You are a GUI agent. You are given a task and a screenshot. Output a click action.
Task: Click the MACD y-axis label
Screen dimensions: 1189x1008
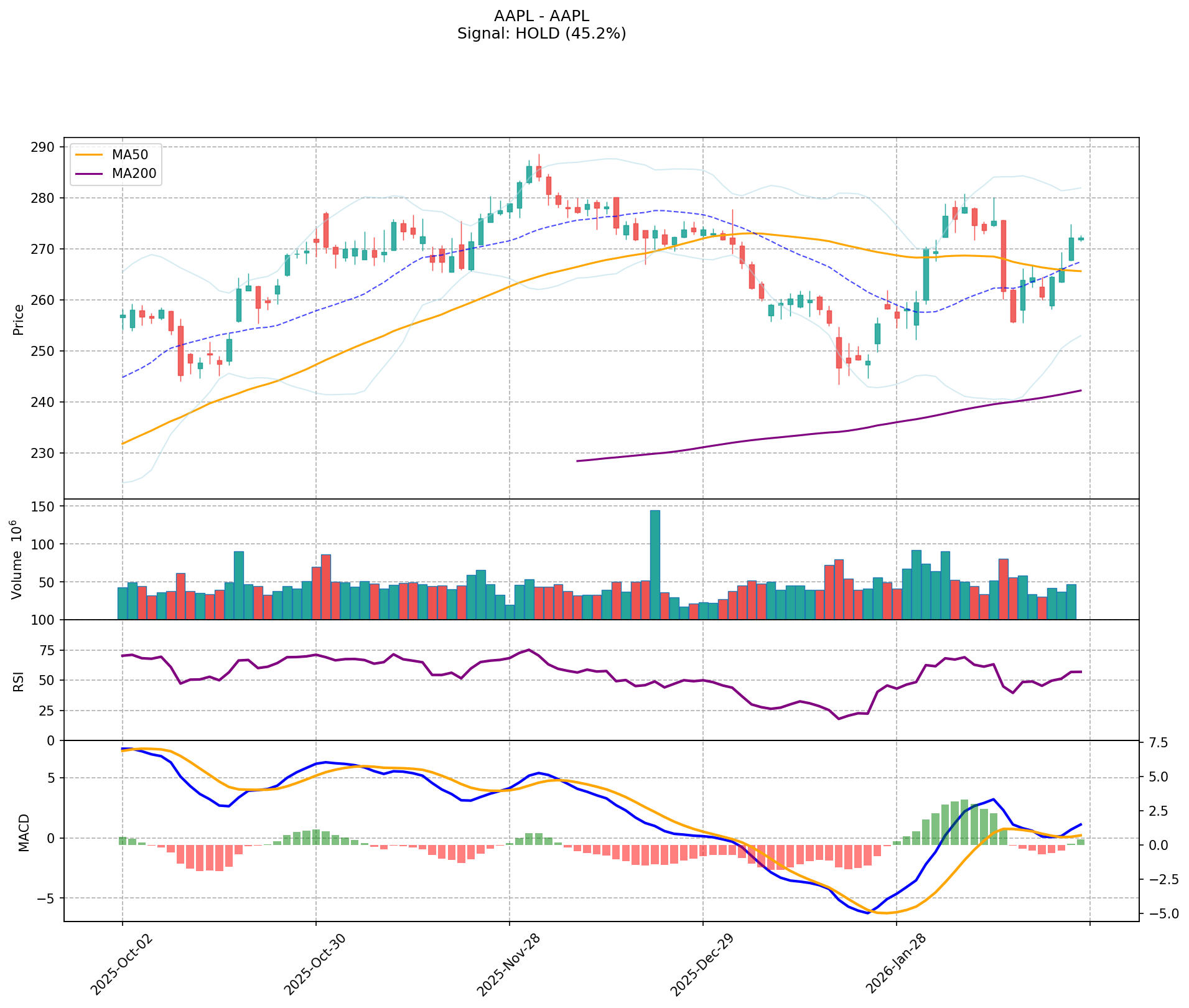coord(24,832)
